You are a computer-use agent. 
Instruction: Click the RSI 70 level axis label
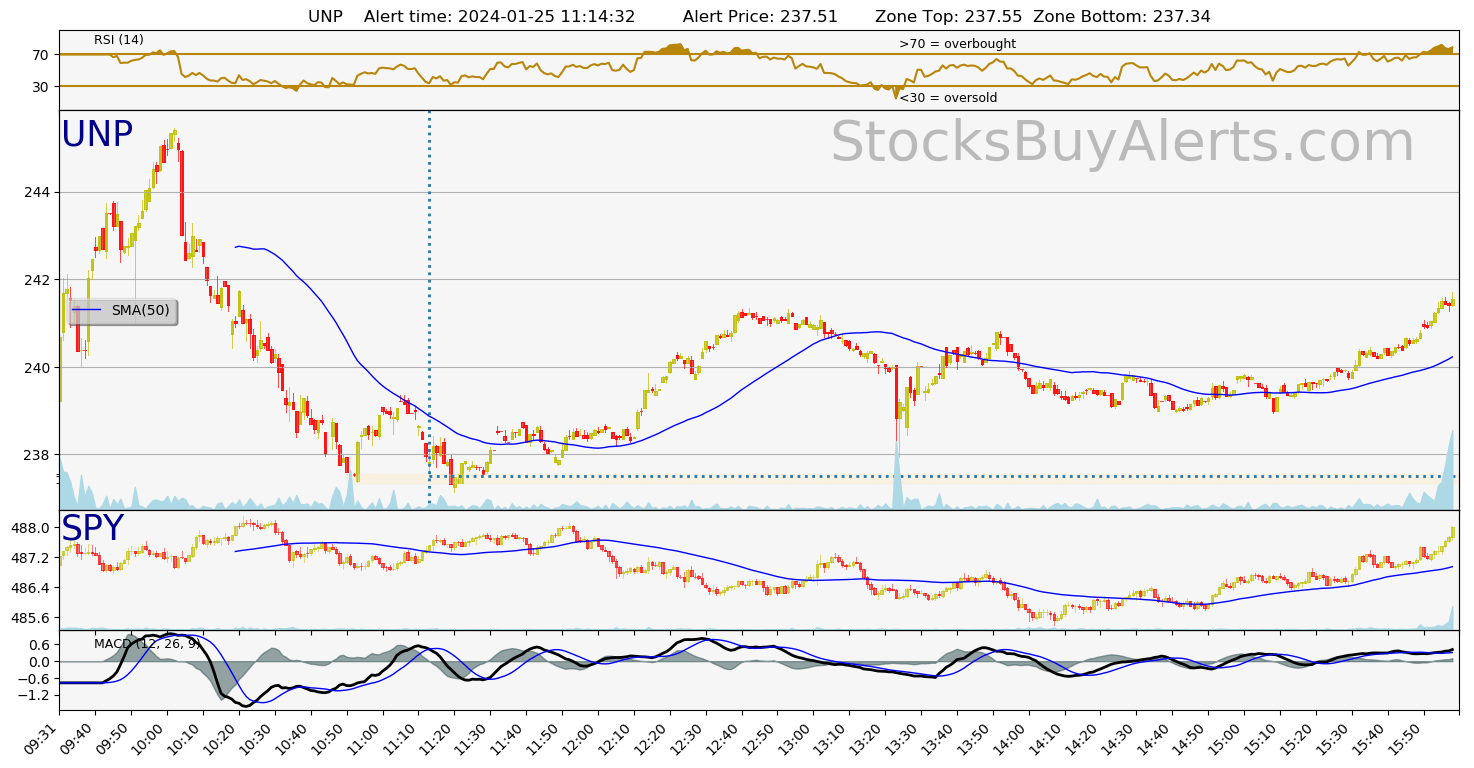pyautogui.click(x=40, y=55)
